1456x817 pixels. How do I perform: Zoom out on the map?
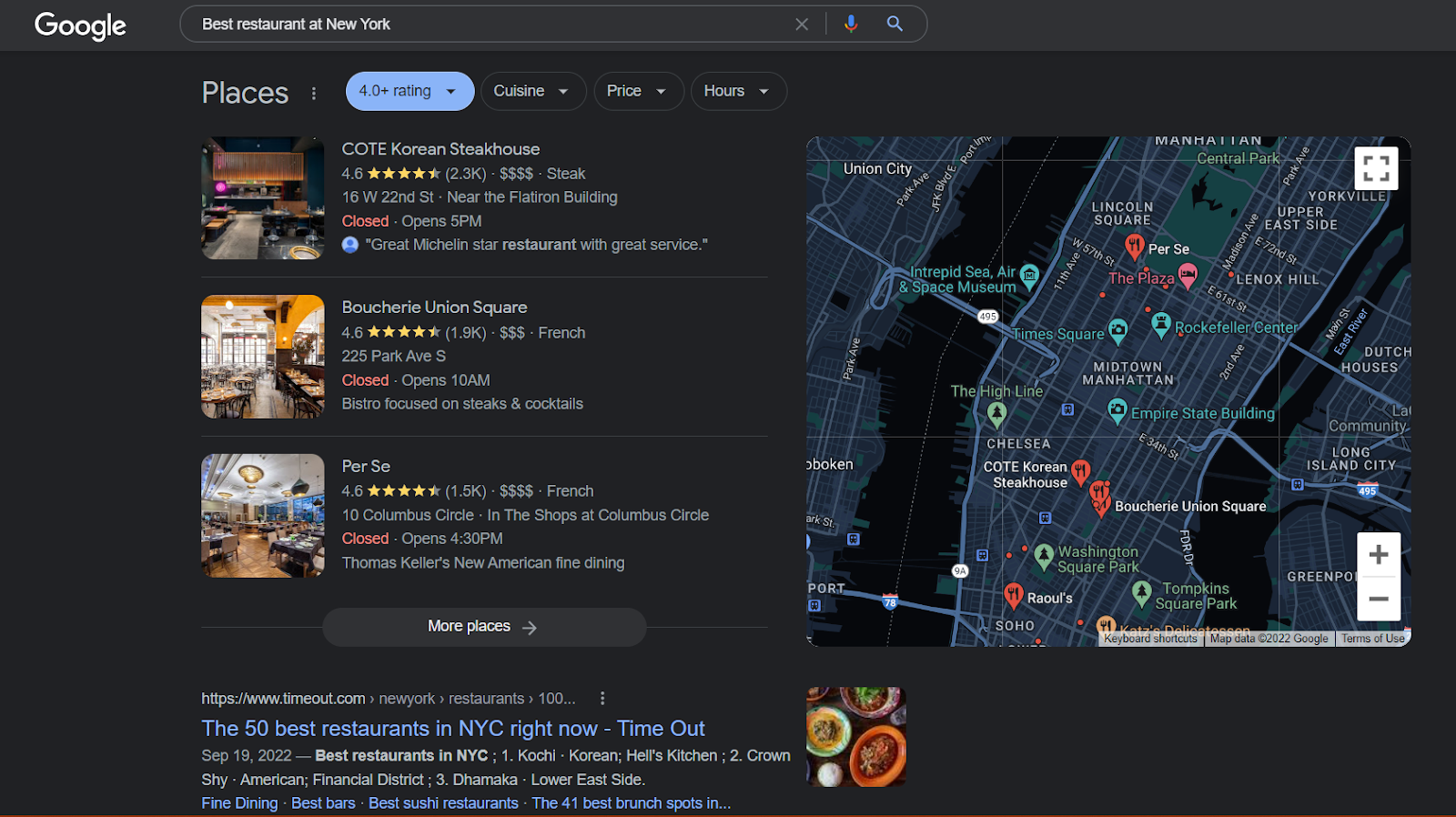(x=1379, y=599)
